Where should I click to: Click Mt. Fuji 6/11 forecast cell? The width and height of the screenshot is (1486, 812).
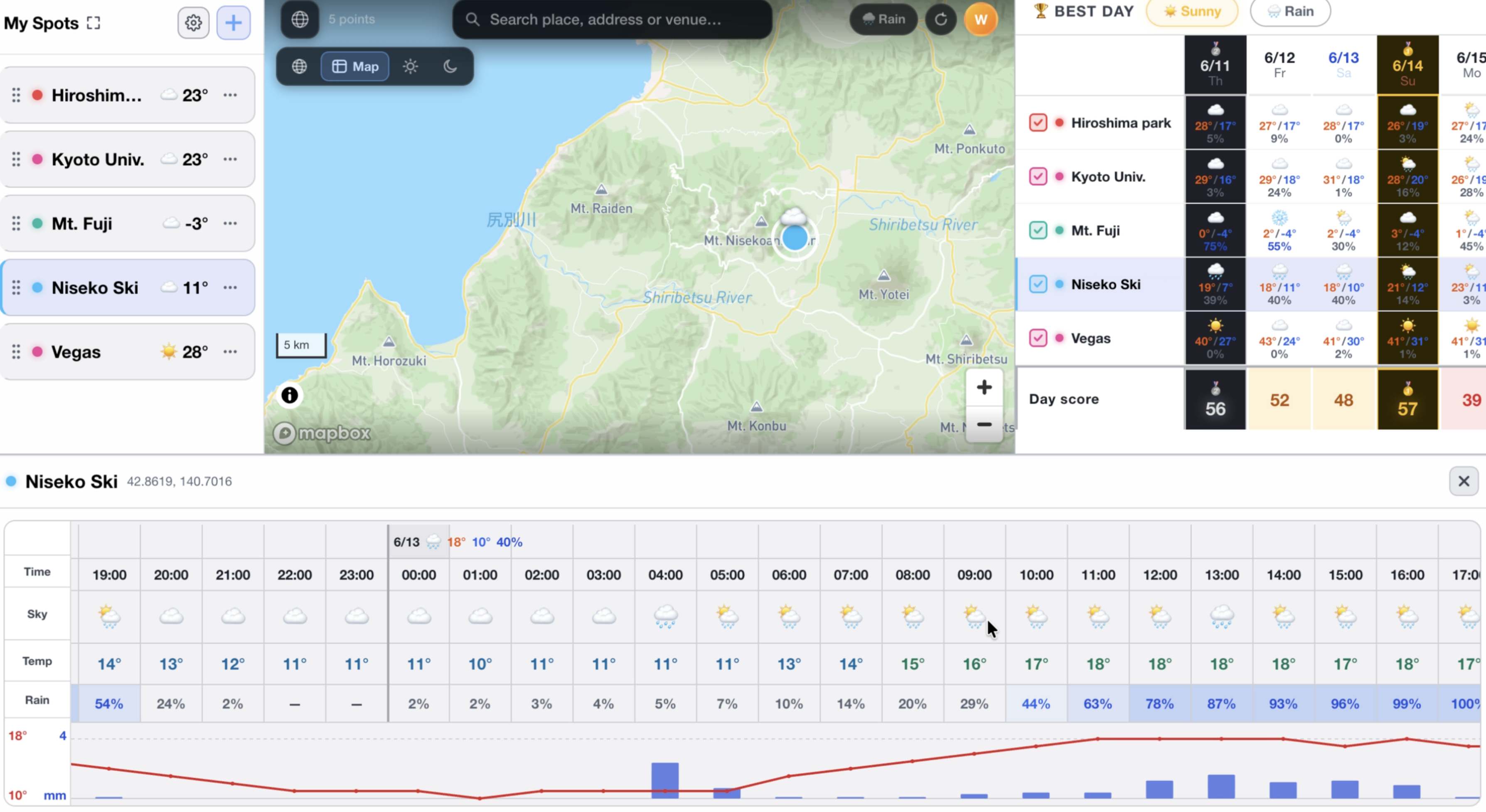1215,230
